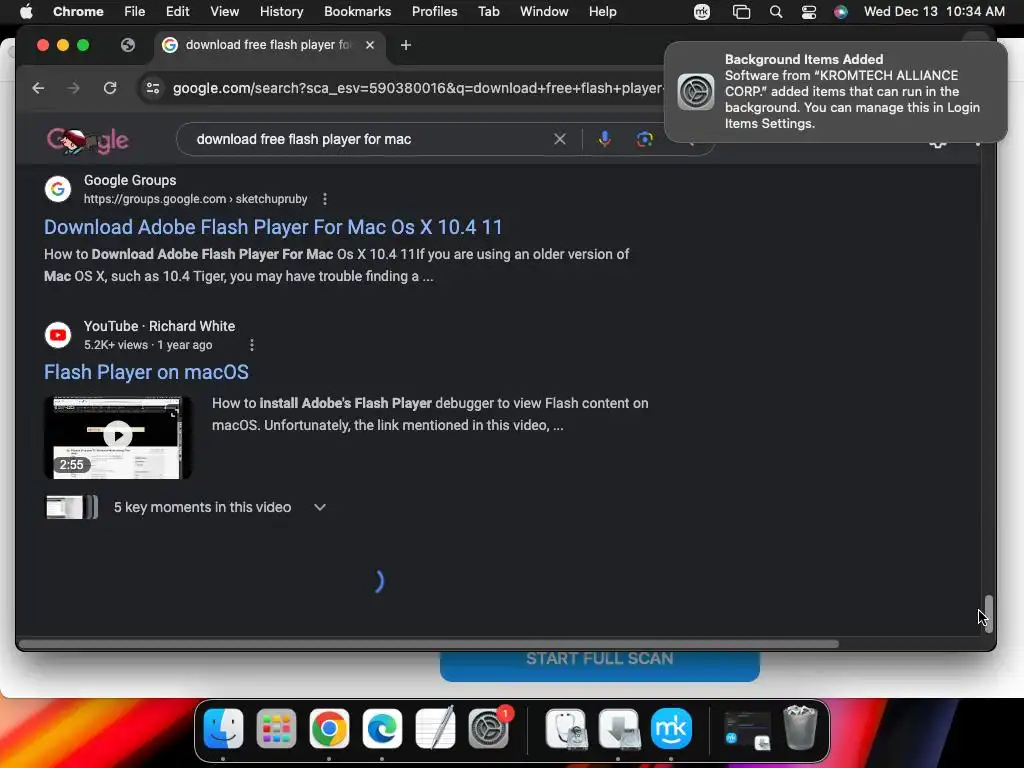The height and width of the screenshot is (768, 1024).
Task: Open Flash Player on macOS link
Action: [146, 372]
